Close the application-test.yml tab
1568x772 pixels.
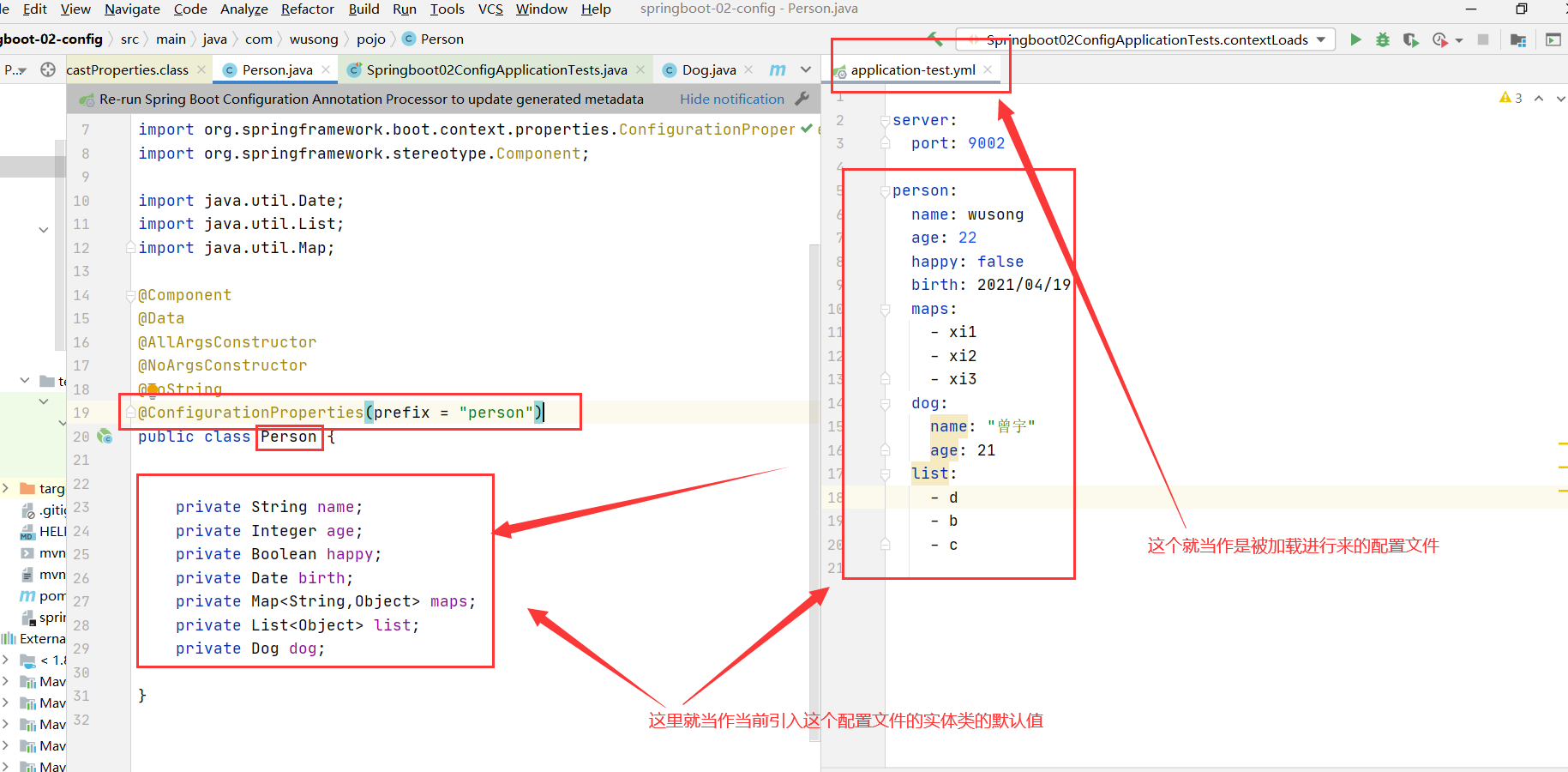tap(988, 69)
